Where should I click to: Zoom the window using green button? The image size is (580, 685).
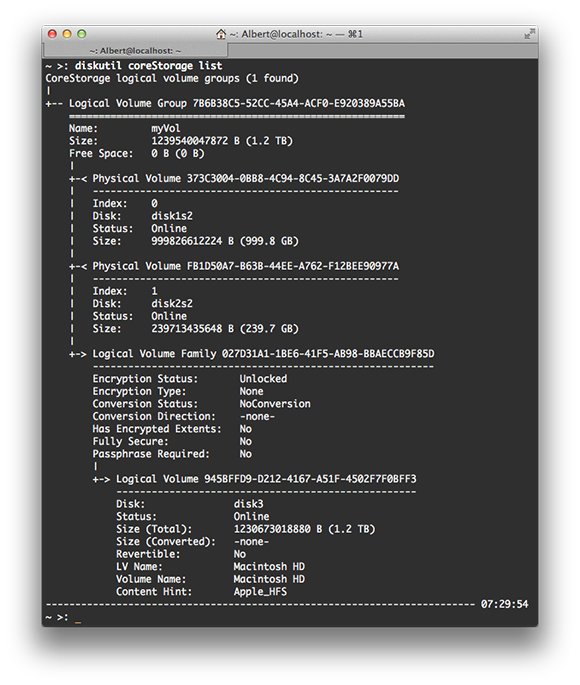82,34
